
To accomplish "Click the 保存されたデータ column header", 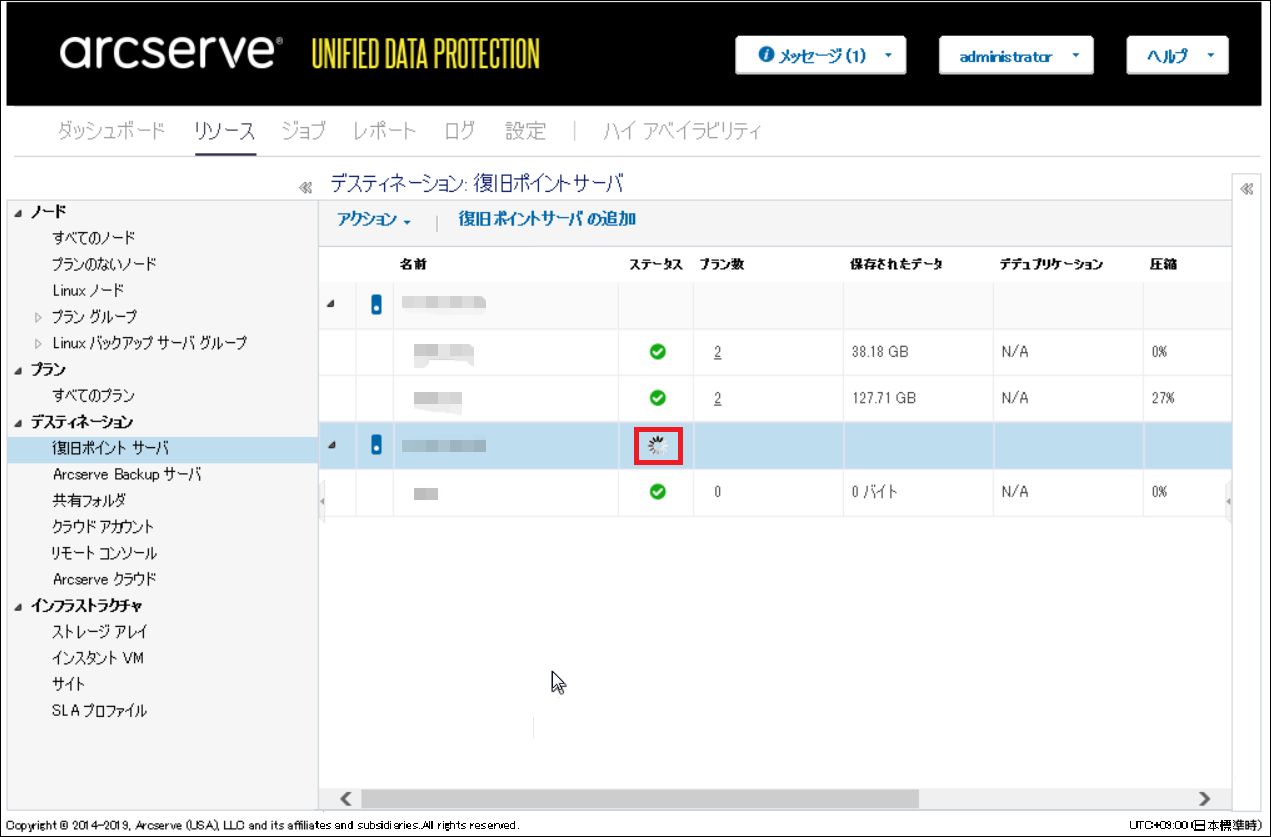I will click(897, 264).
